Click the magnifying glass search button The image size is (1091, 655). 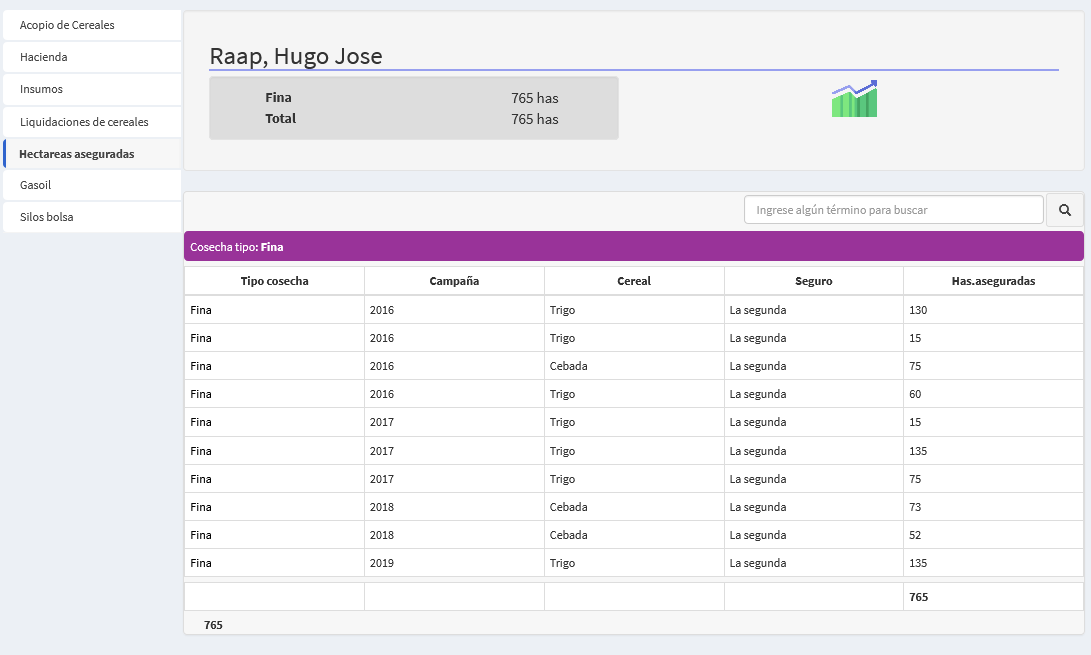pyautogui.click(x=1064, y=210)
